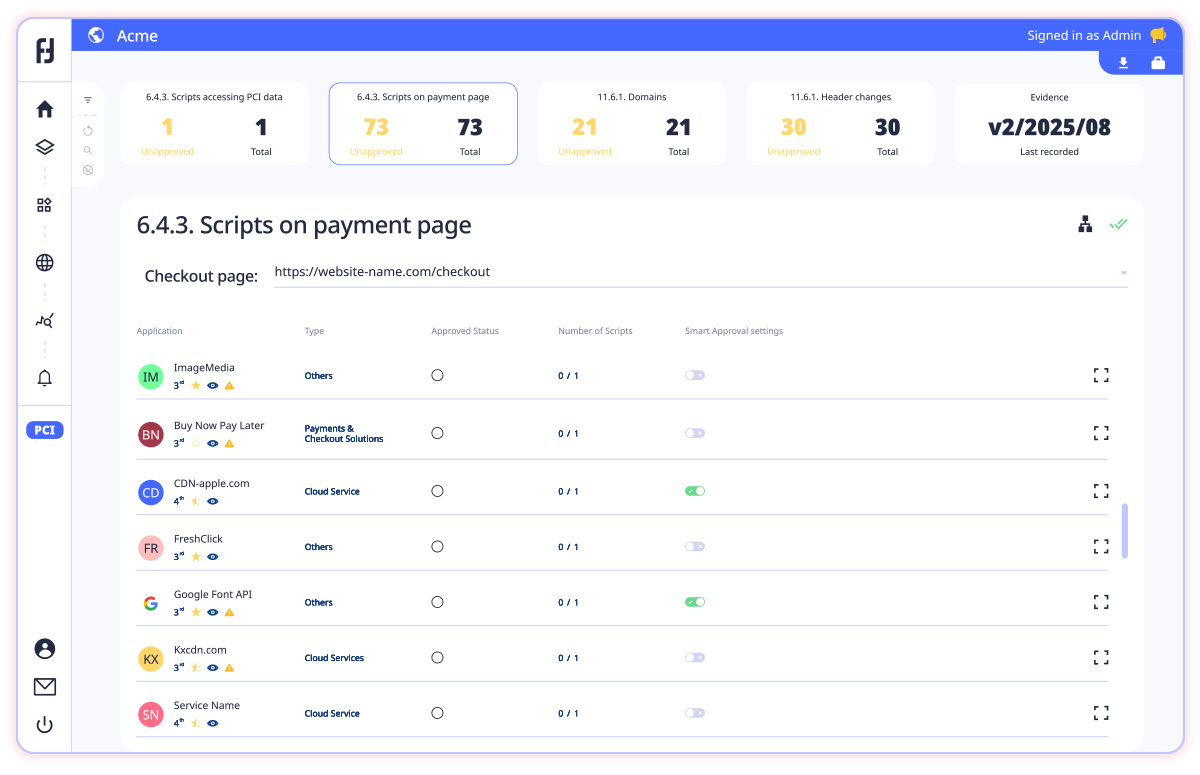The width and height of the screenshot is (1200, 775).
Task: Expand the Buy Now Pay Later row
Action: coord(1101,433)
